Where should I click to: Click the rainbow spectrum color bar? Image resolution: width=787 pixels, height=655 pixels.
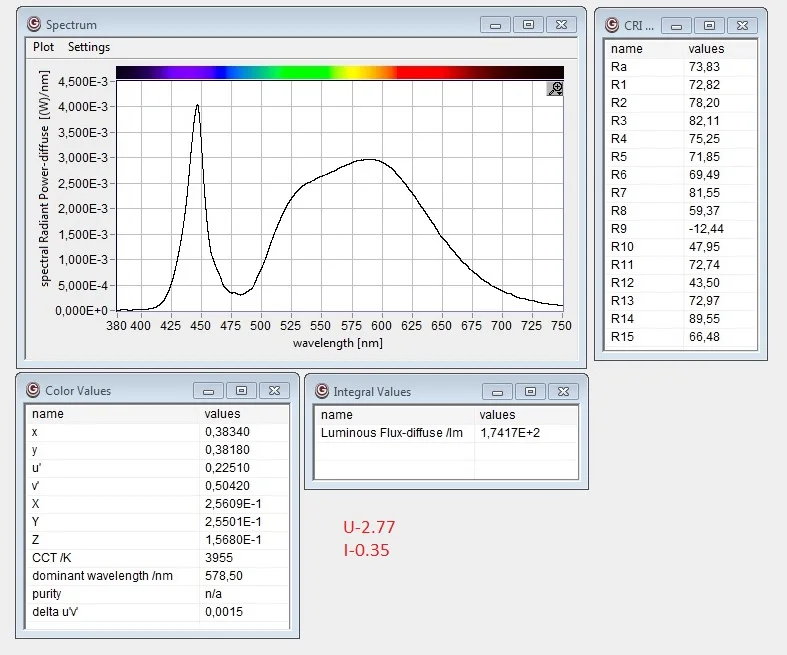coord(340,72)
